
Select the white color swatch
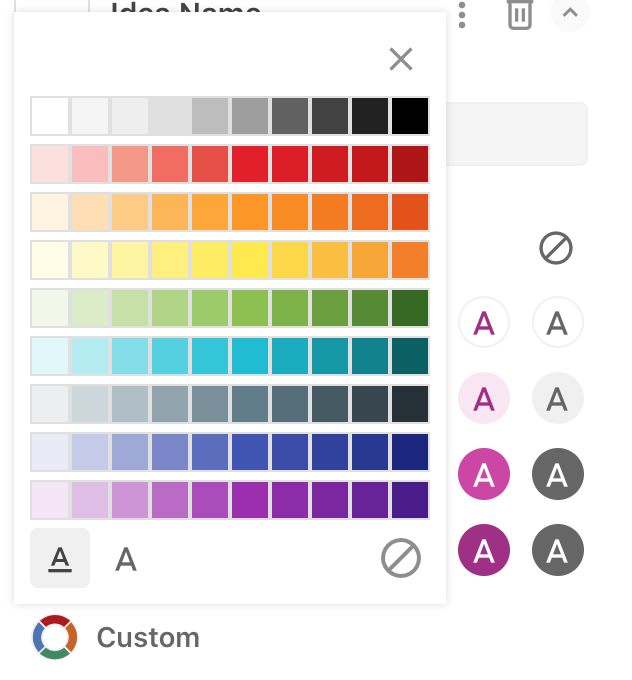(50, 116)
